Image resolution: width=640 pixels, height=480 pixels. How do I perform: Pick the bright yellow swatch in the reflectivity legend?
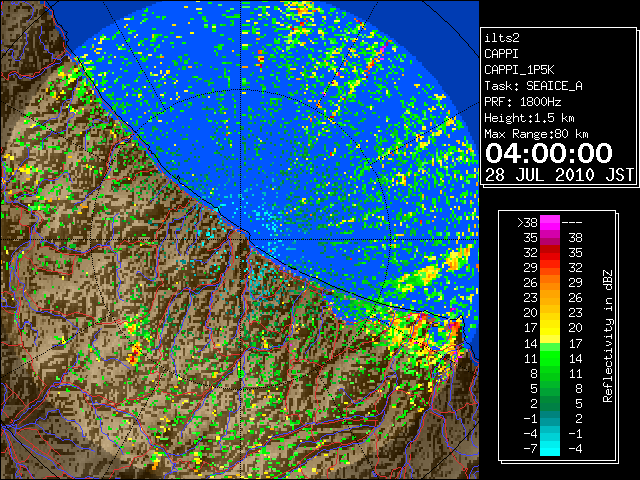[x=550, y=331]
